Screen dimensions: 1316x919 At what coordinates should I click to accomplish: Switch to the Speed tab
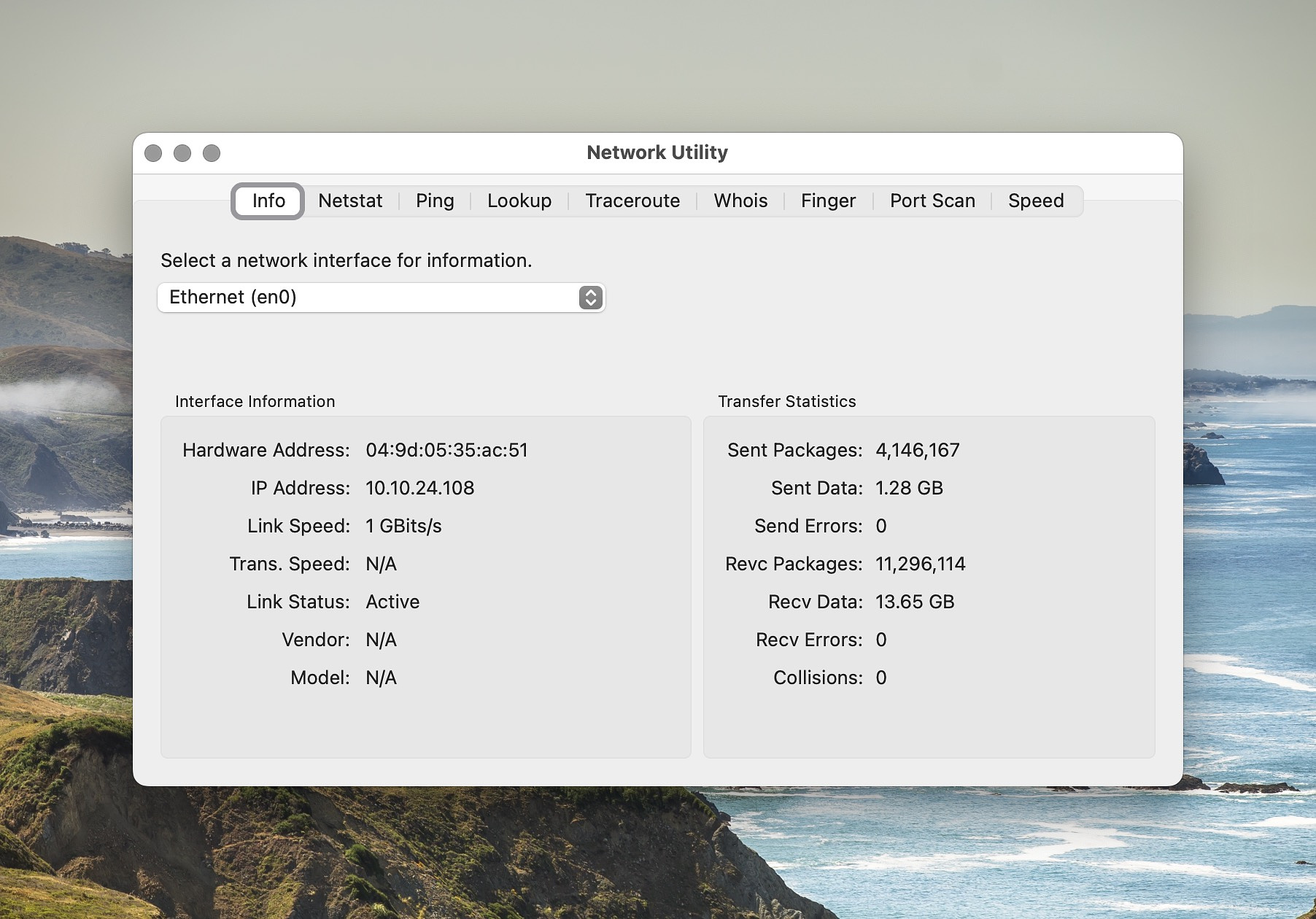click(x=1036, y=201)
